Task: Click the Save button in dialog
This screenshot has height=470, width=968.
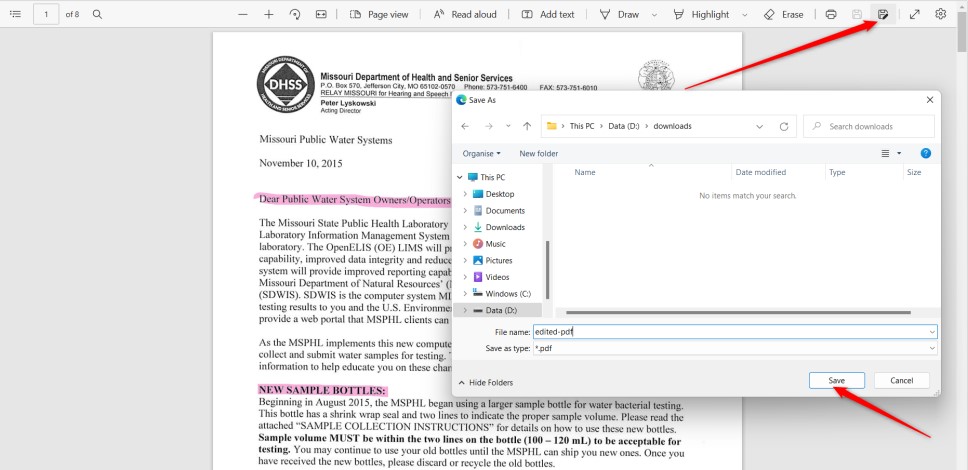Action: [837, 381]
